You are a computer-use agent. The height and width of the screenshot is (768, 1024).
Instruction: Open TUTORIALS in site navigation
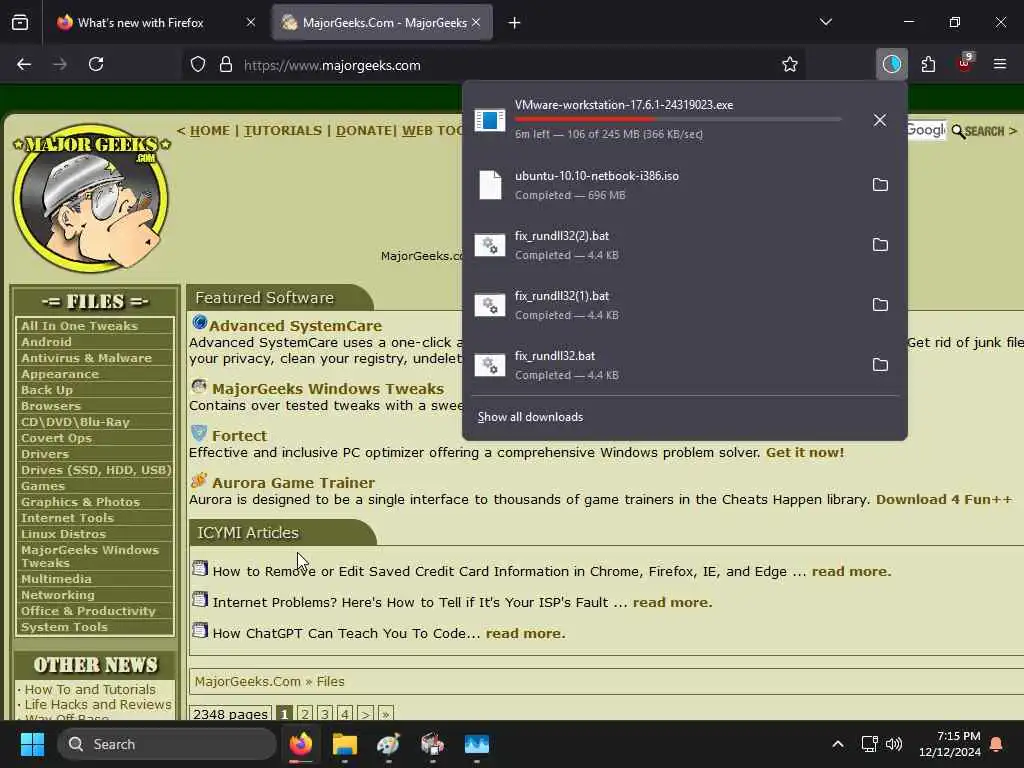(x=283, y=131)
